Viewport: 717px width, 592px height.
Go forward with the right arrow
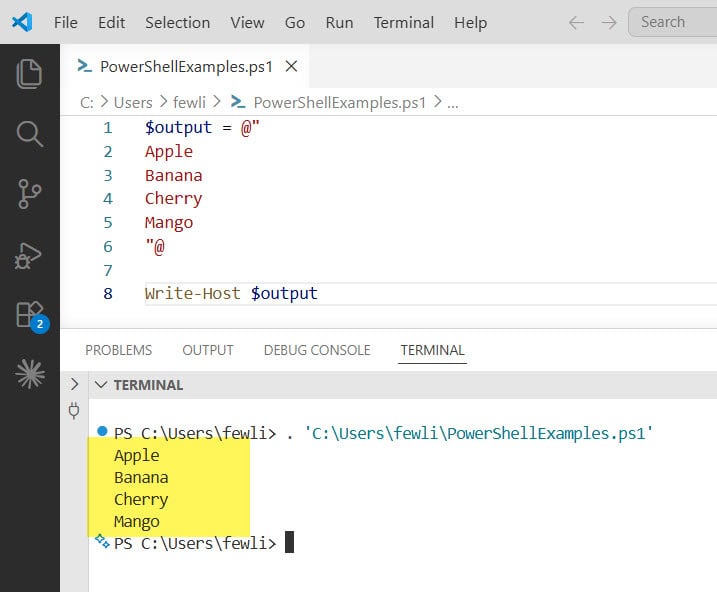pyautogui.click(x=609, y=22)
